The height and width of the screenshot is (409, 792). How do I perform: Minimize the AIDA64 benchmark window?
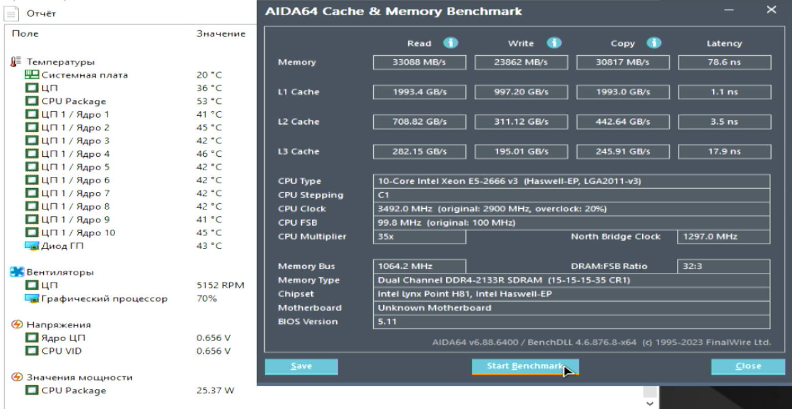click(x=728, y=10)
